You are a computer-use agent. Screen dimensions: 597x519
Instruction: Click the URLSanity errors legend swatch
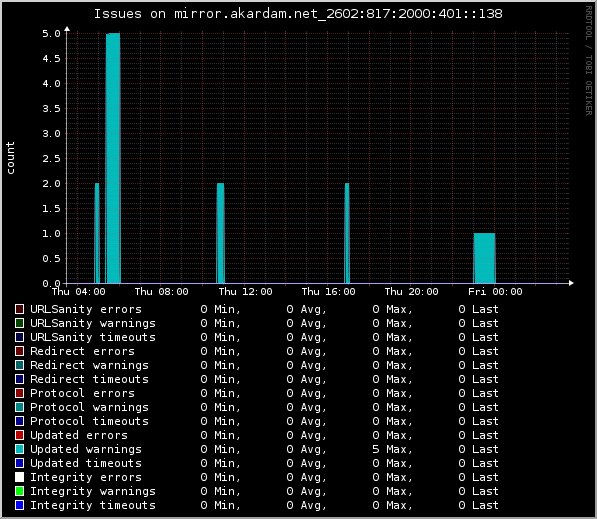click(x=19, y=309)
